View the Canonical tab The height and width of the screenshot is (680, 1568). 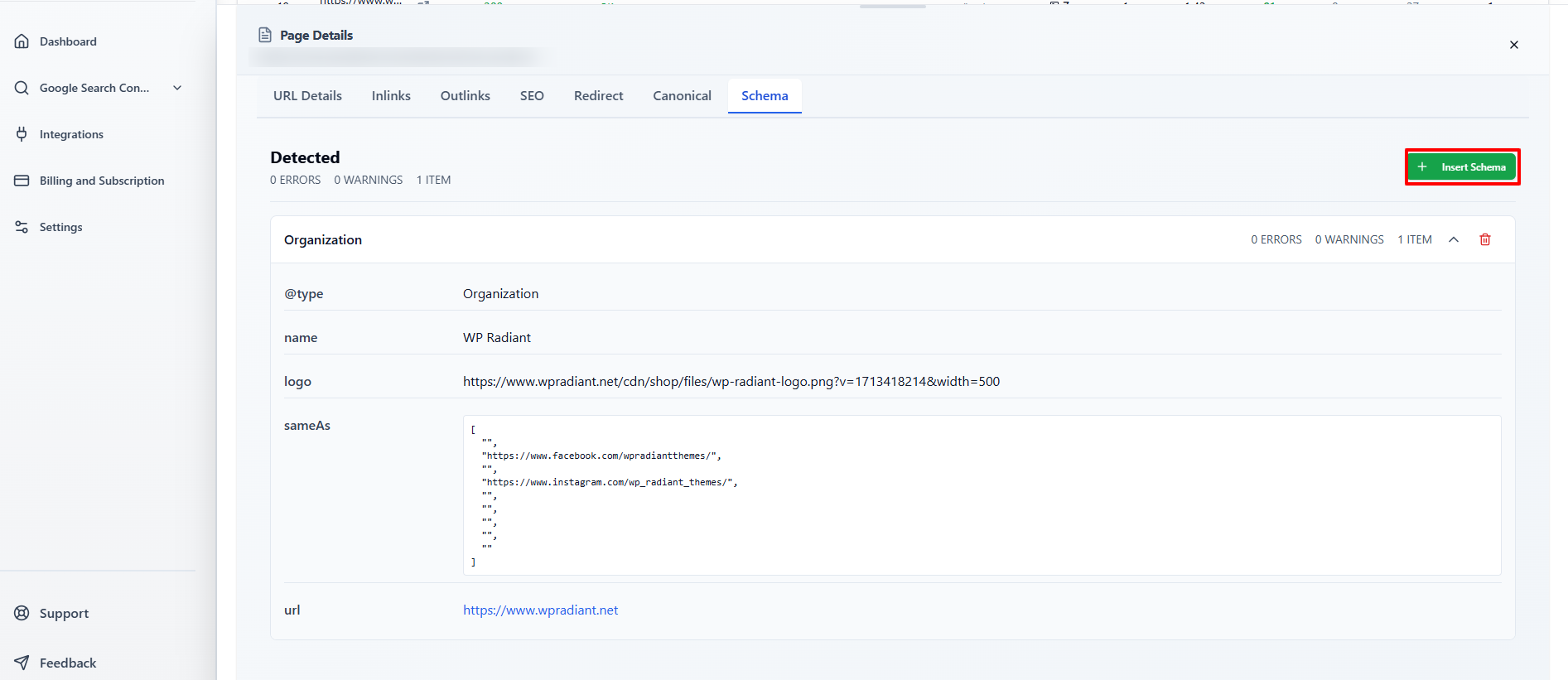tap(682, 96)
